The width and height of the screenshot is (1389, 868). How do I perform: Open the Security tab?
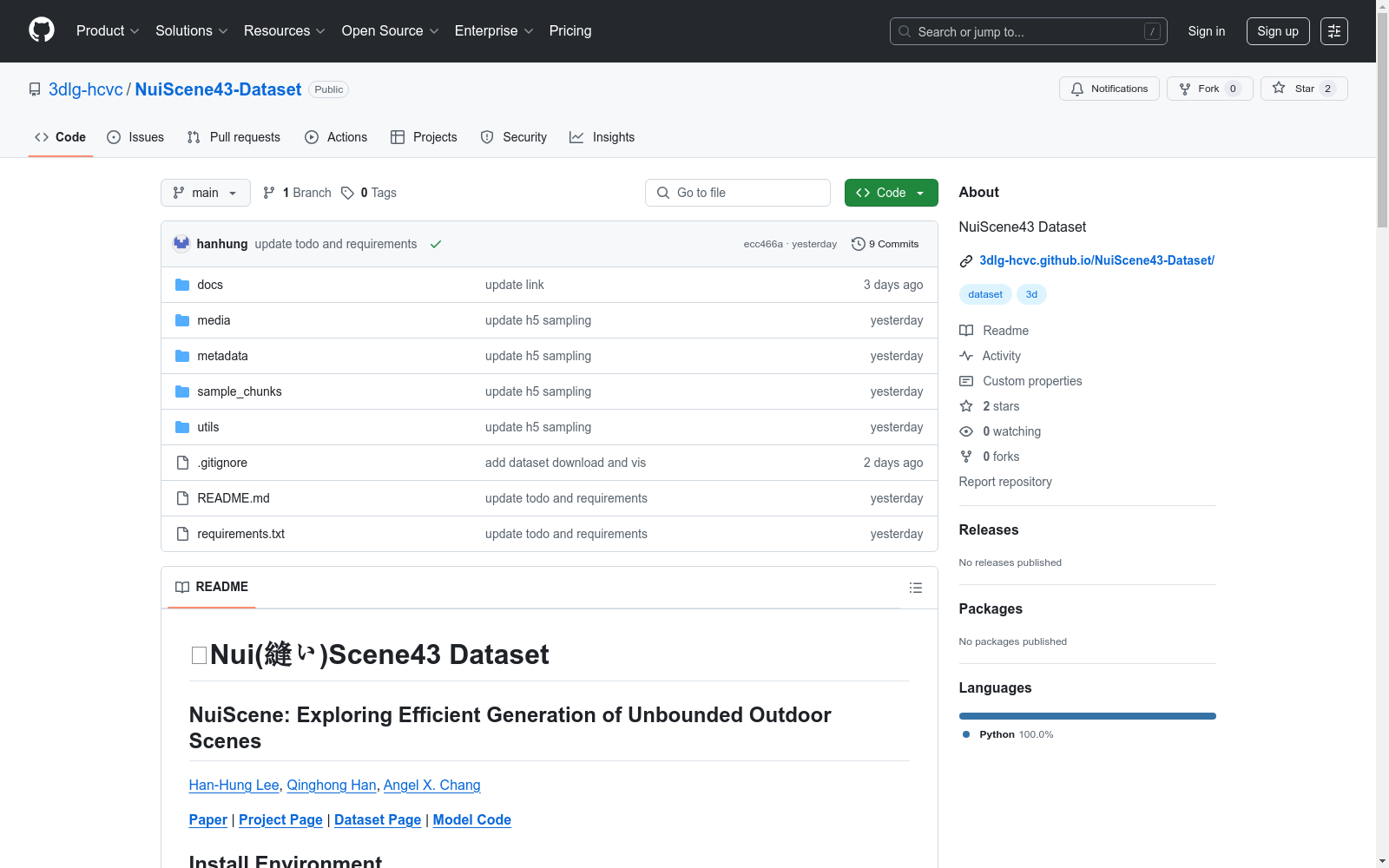coord(514,137)
